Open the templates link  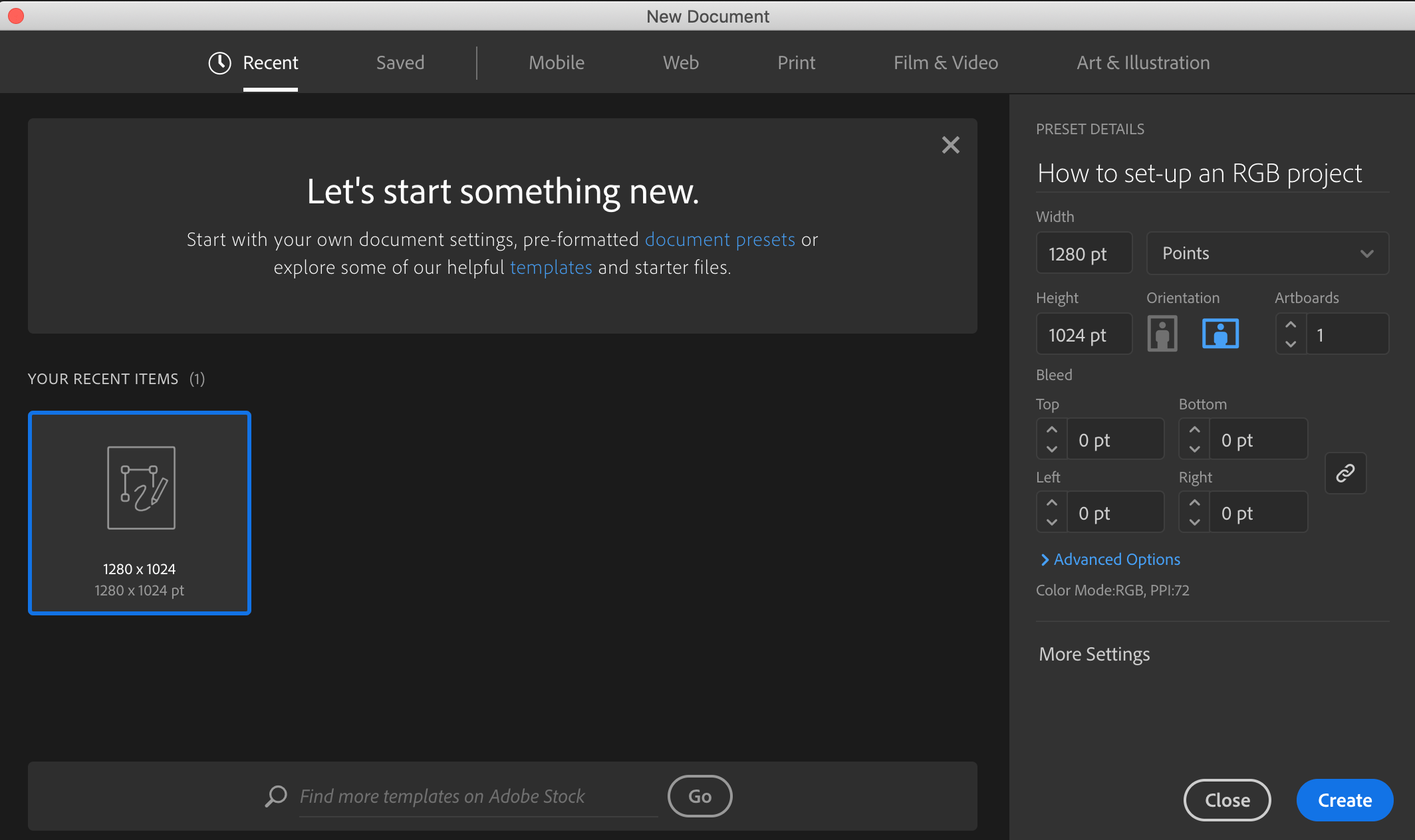(x=551, y=267)
